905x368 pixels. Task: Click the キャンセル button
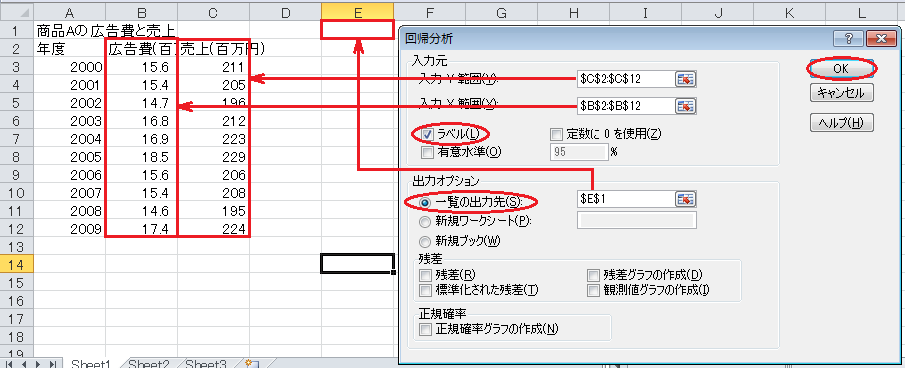pos(841,93)
